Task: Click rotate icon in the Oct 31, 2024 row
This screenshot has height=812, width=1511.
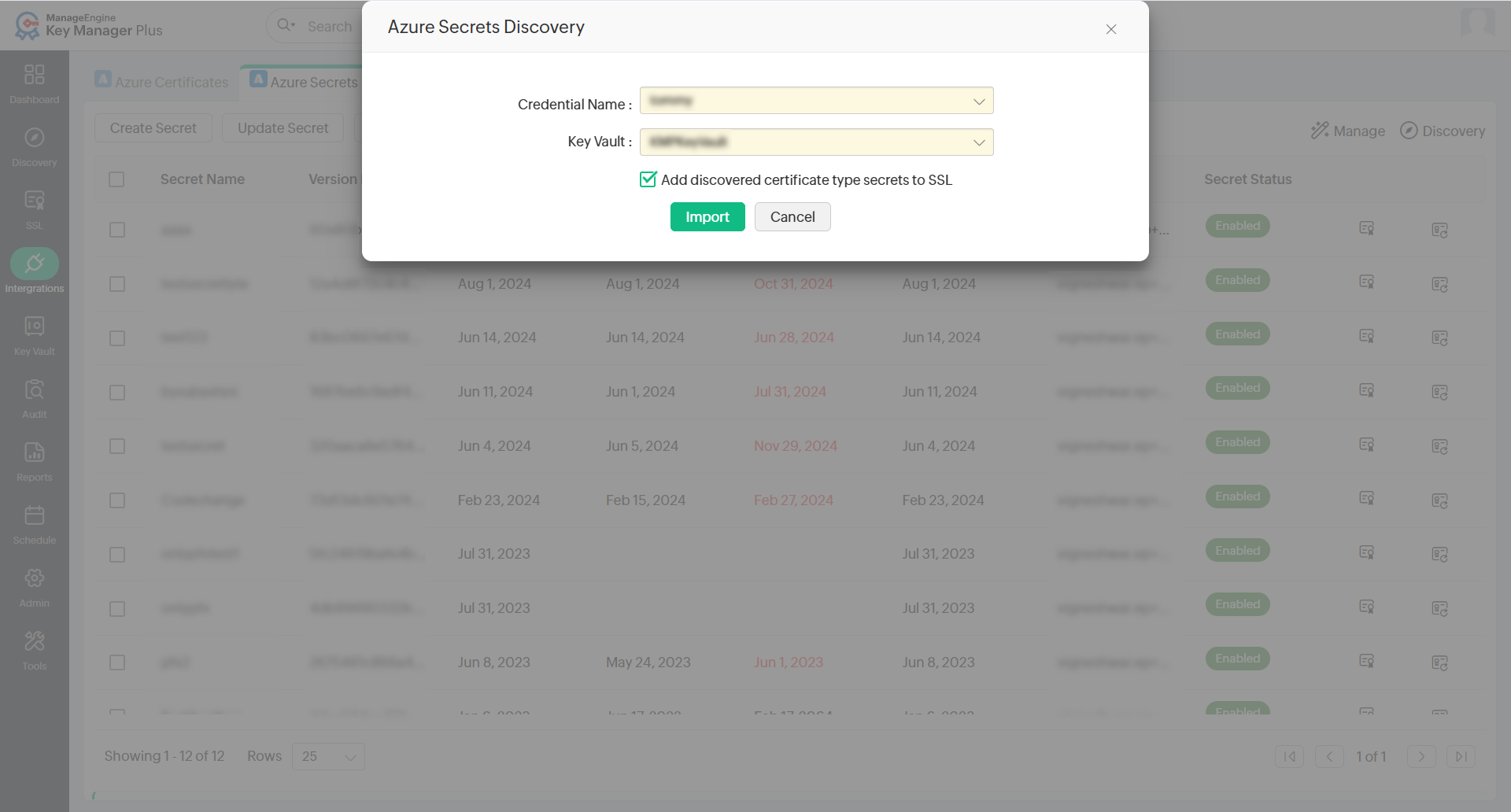Action: 1439,284
